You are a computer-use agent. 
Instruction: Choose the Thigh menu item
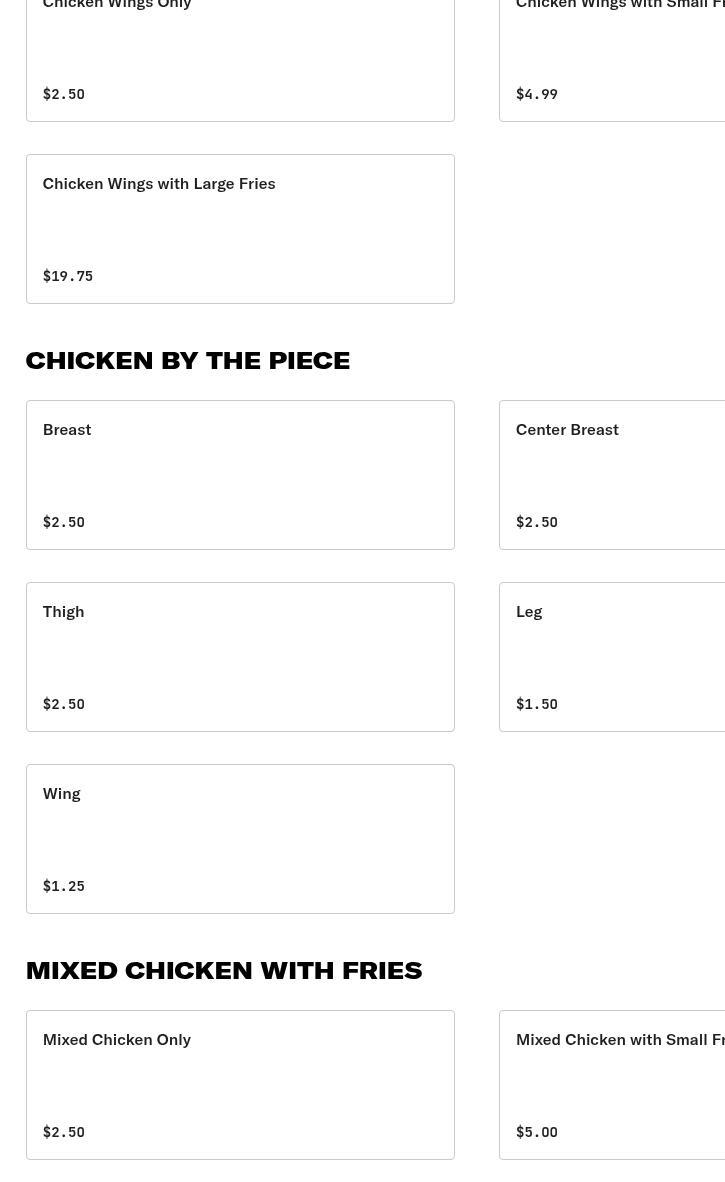tap(240, 657)
